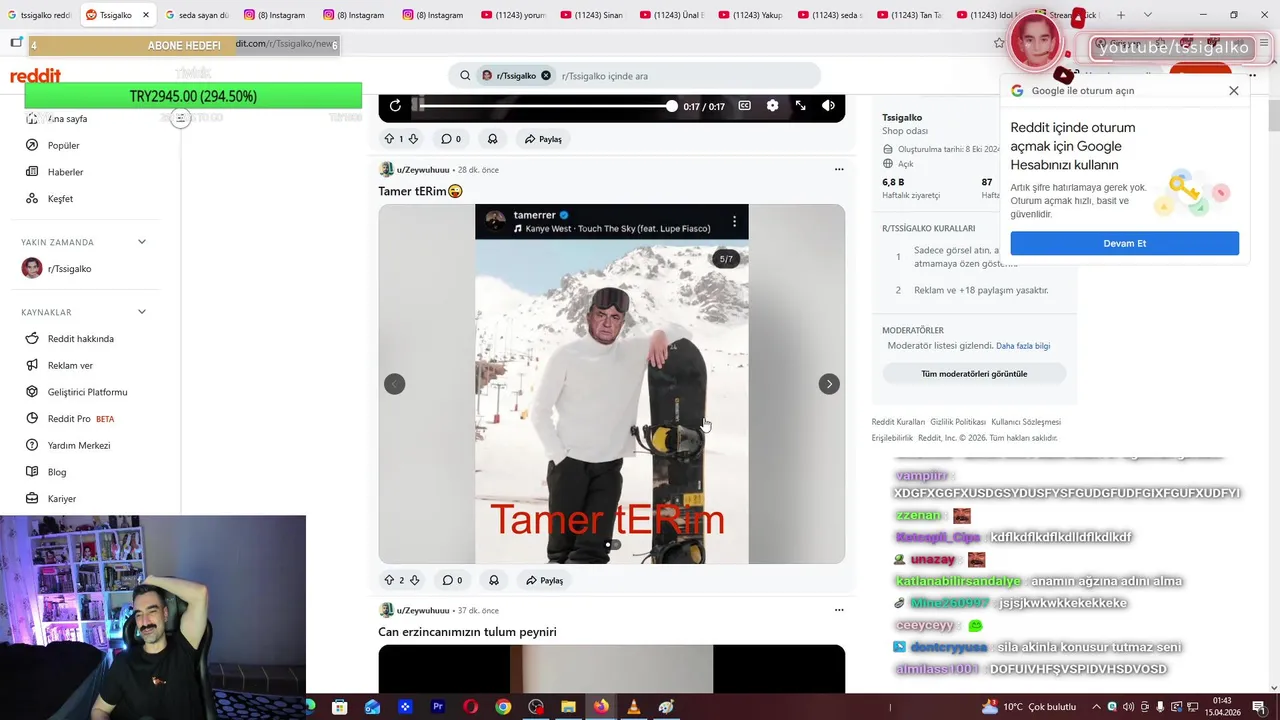Click the video progress slider
This screenshot has width=1280, height=720.
546,106
